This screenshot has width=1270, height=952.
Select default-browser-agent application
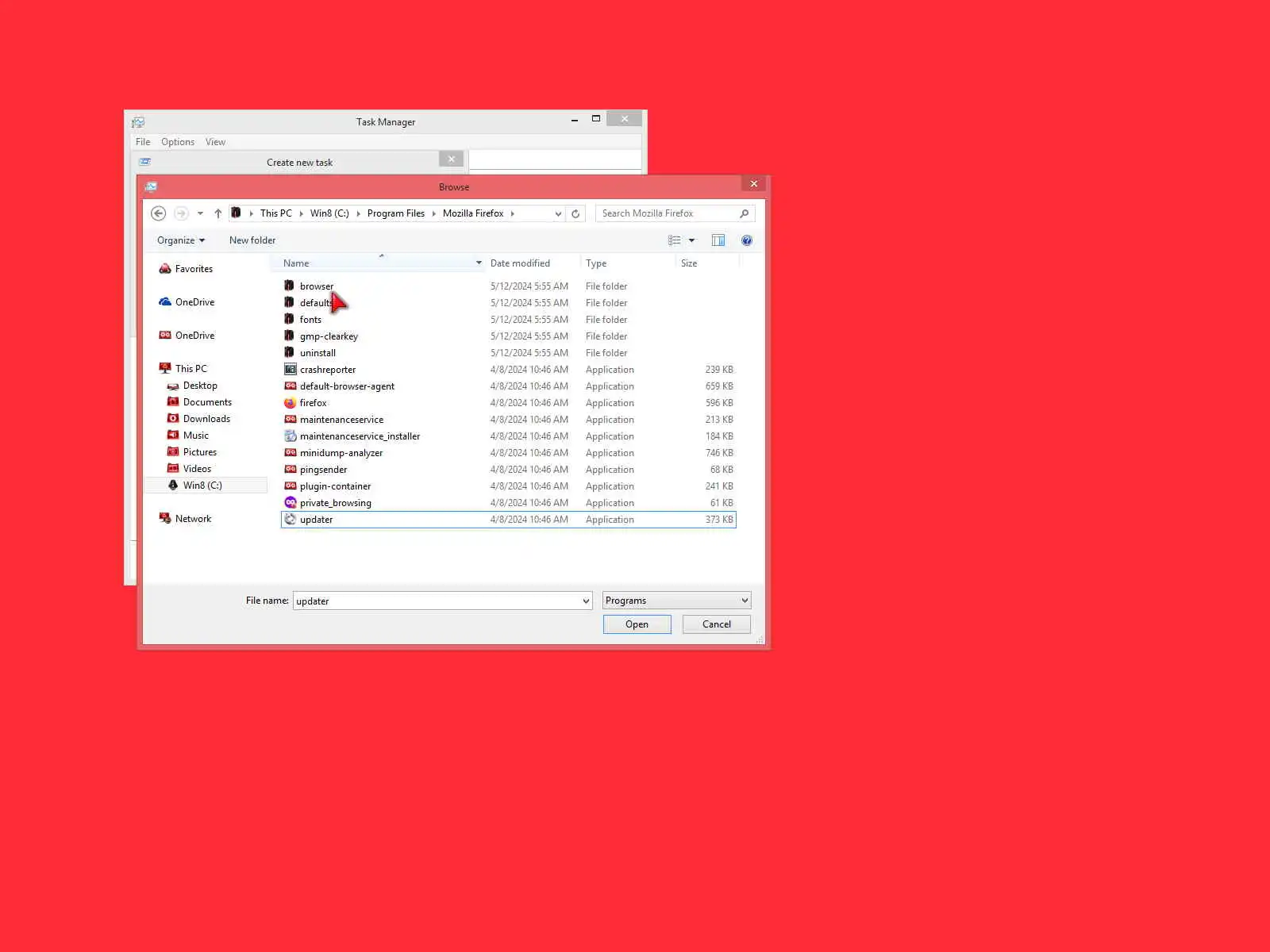click(347, 386)
